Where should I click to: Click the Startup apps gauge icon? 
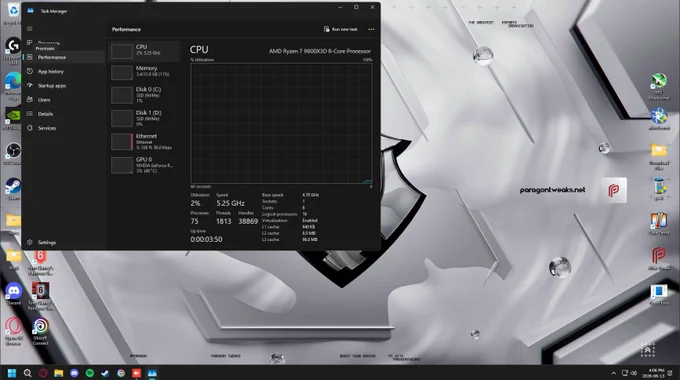tap(29, 86)
